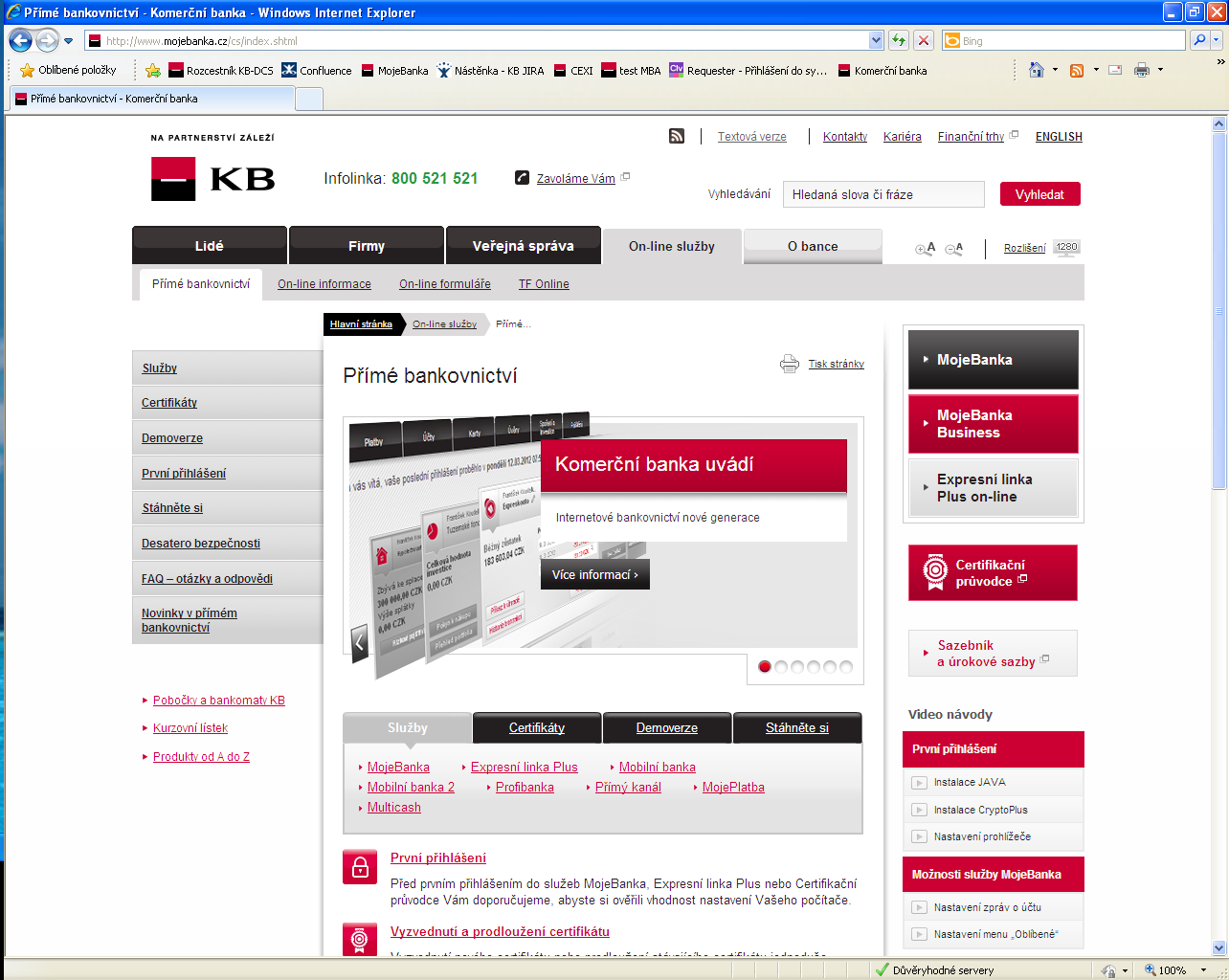Screen dimensions: 1229x980
Task: Open the Komerční banka favorites bar bookmark
Action: [883, 70]
